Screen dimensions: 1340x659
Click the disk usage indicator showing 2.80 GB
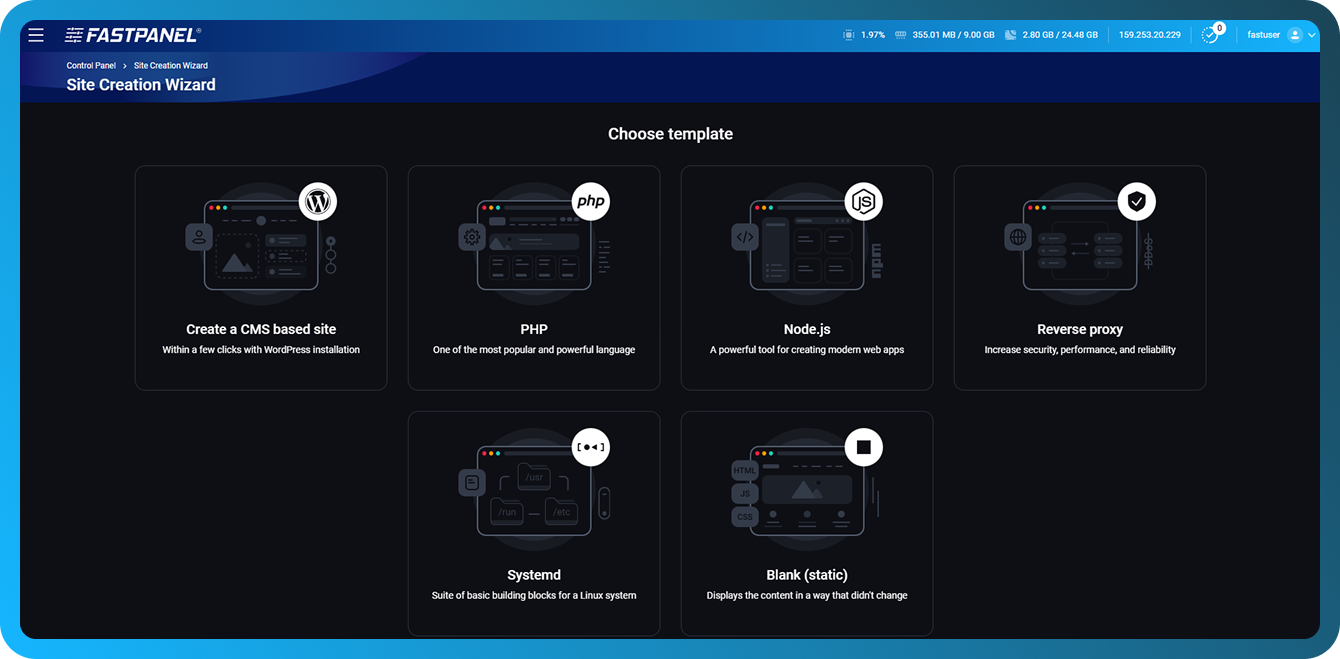(1047, 33)
